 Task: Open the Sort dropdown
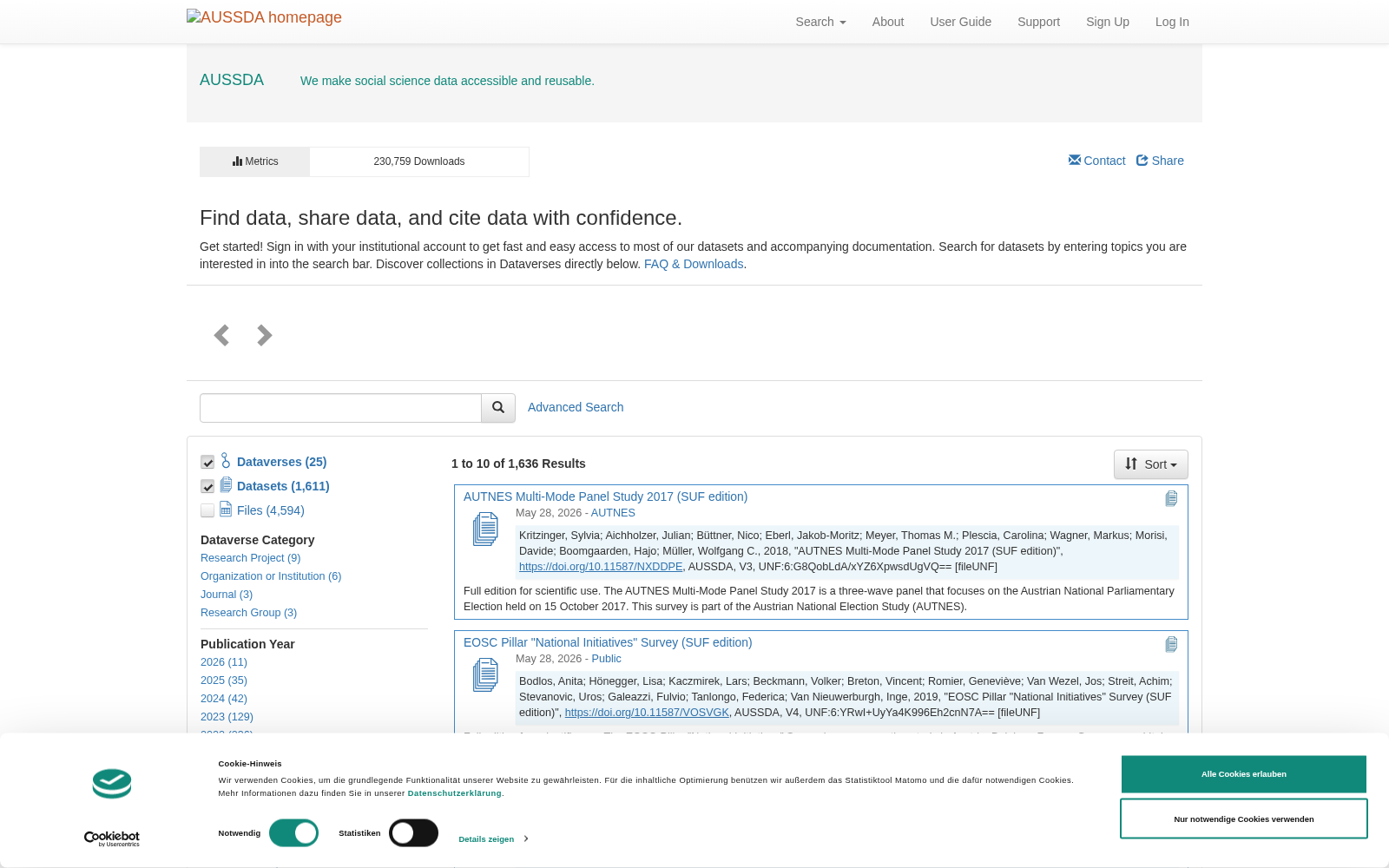(x=1151, y=464)
